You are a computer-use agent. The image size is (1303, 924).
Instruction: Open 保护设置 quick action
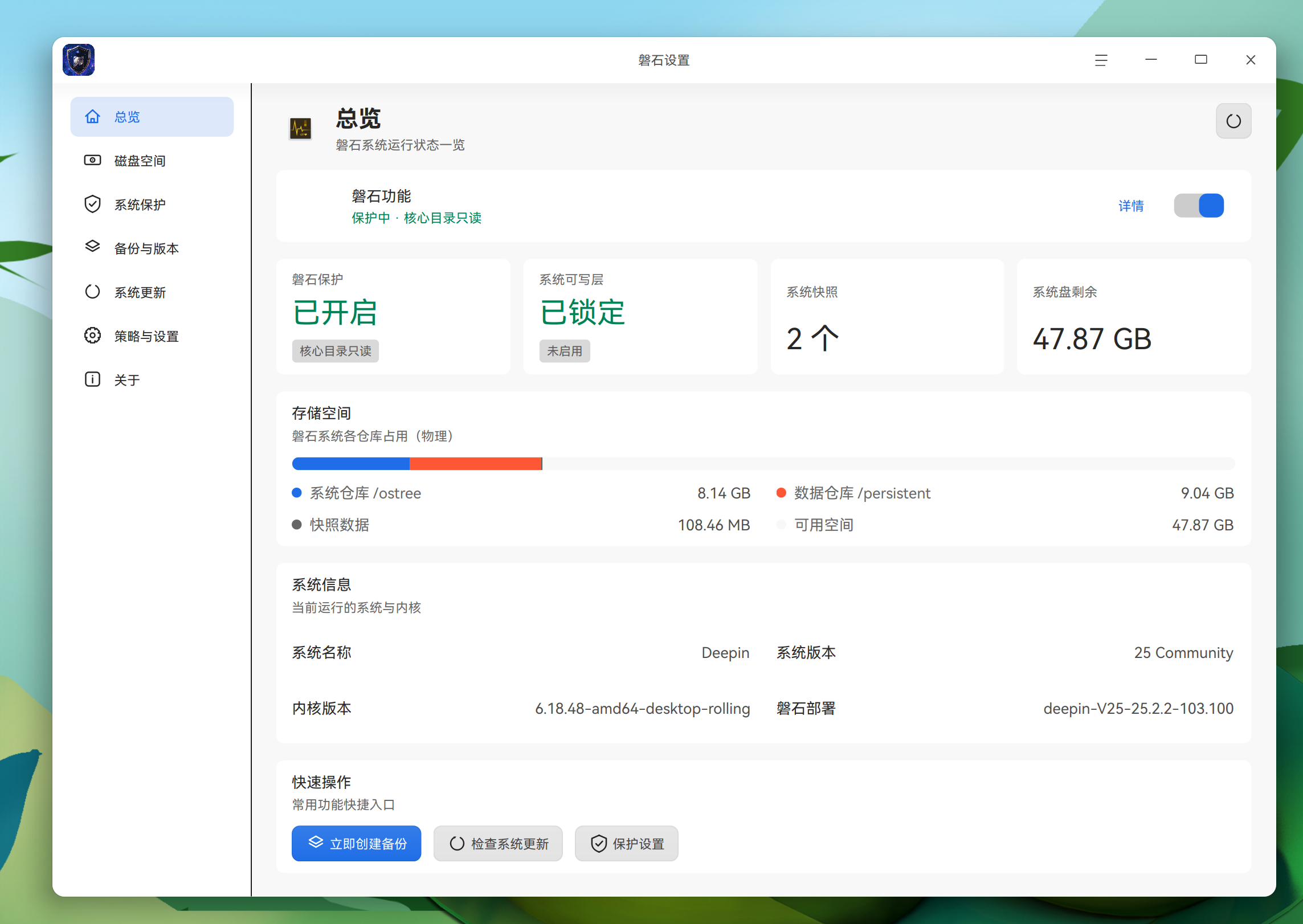pos(626,843)
